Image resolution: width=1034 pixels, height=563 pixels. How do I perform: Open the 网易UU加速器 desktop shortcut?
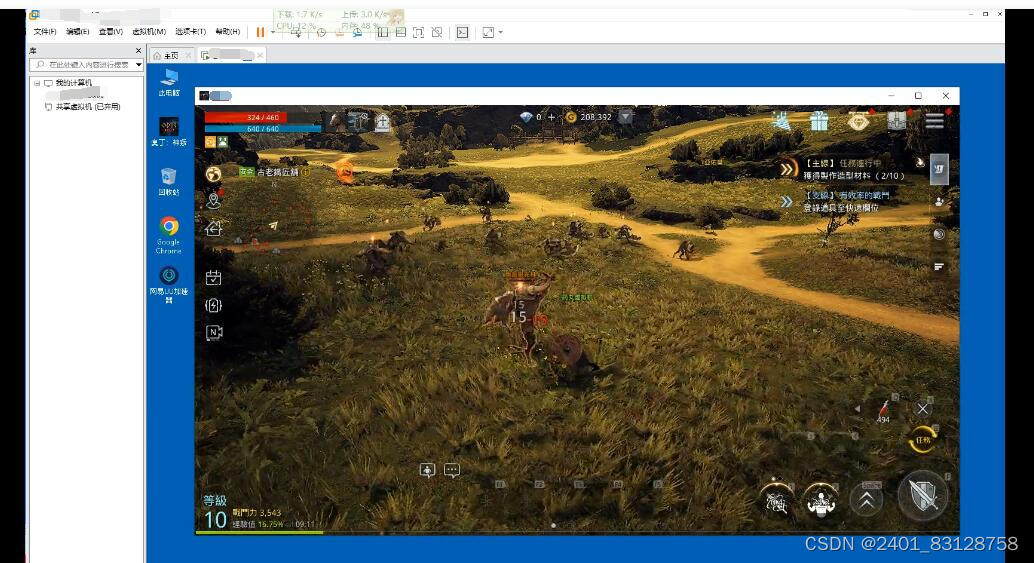(x=169, y=283)
